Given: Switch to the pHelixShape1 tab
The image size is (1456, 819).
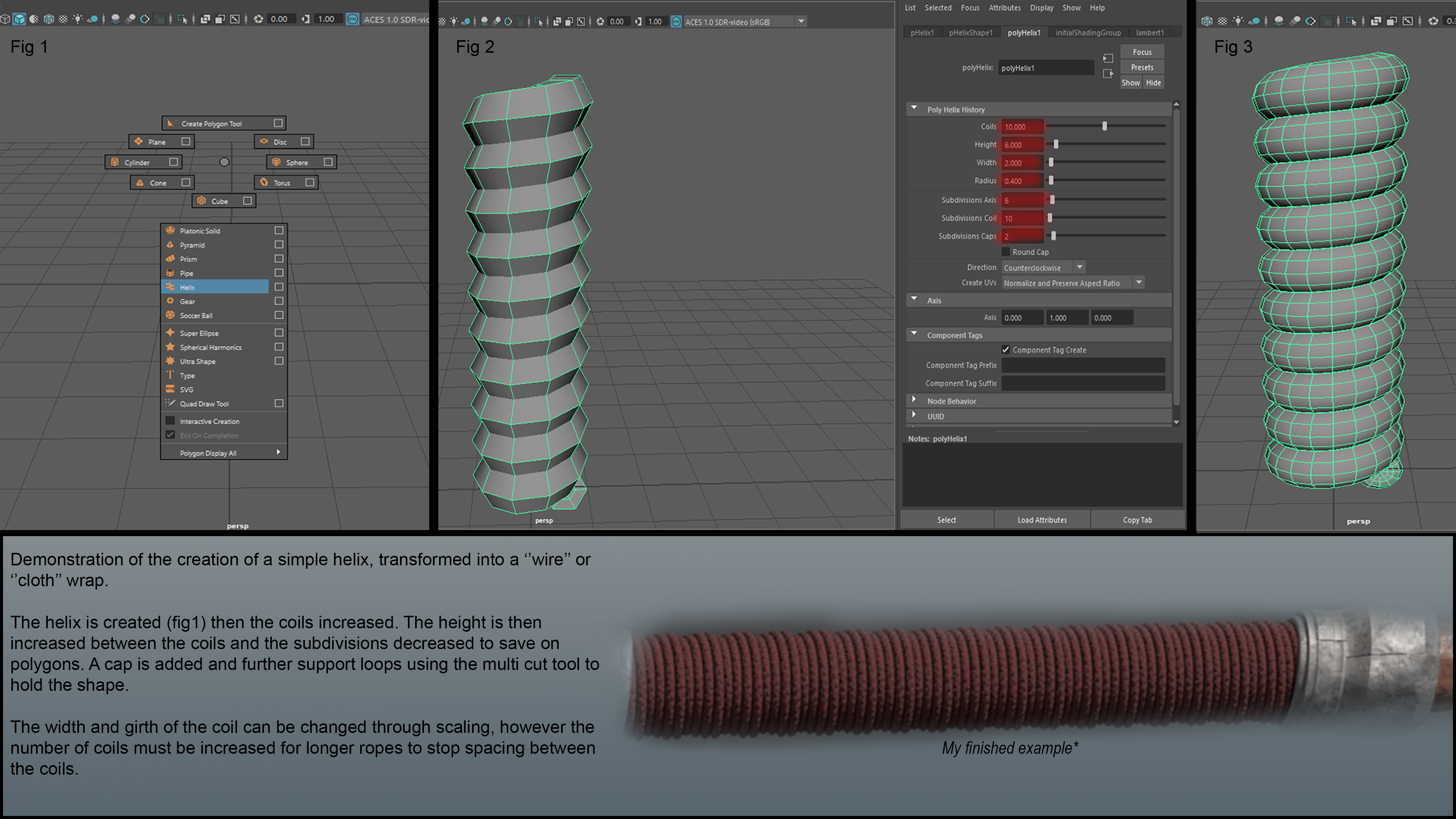Looking at the screenshot, I should pos(971,33).
